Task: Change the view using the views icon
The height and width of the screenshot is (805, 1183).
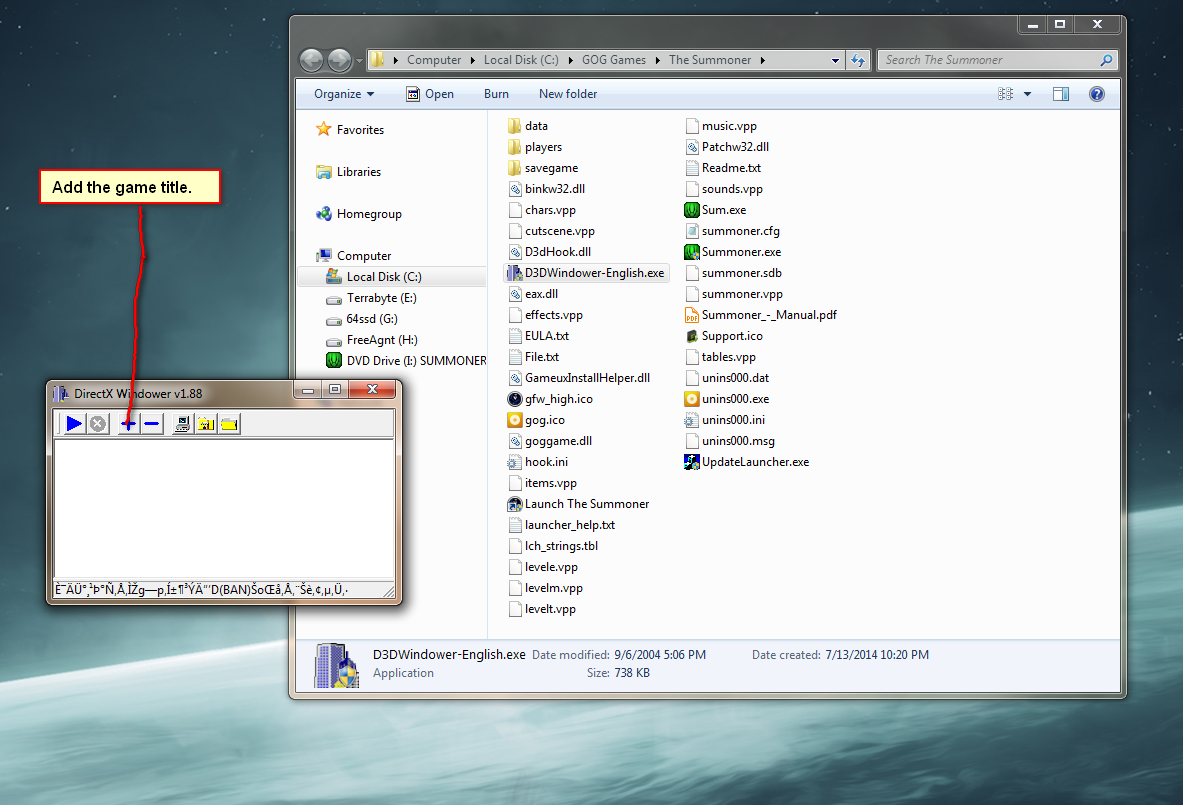Action: point(1005,94)
